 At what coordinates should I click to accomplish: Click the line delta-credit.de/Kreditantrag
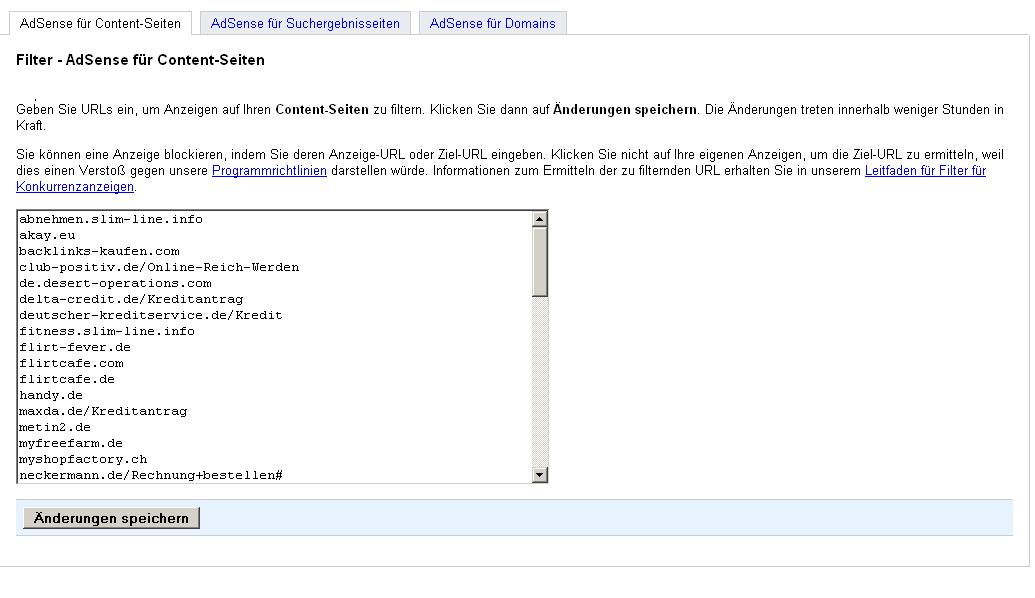131,299
